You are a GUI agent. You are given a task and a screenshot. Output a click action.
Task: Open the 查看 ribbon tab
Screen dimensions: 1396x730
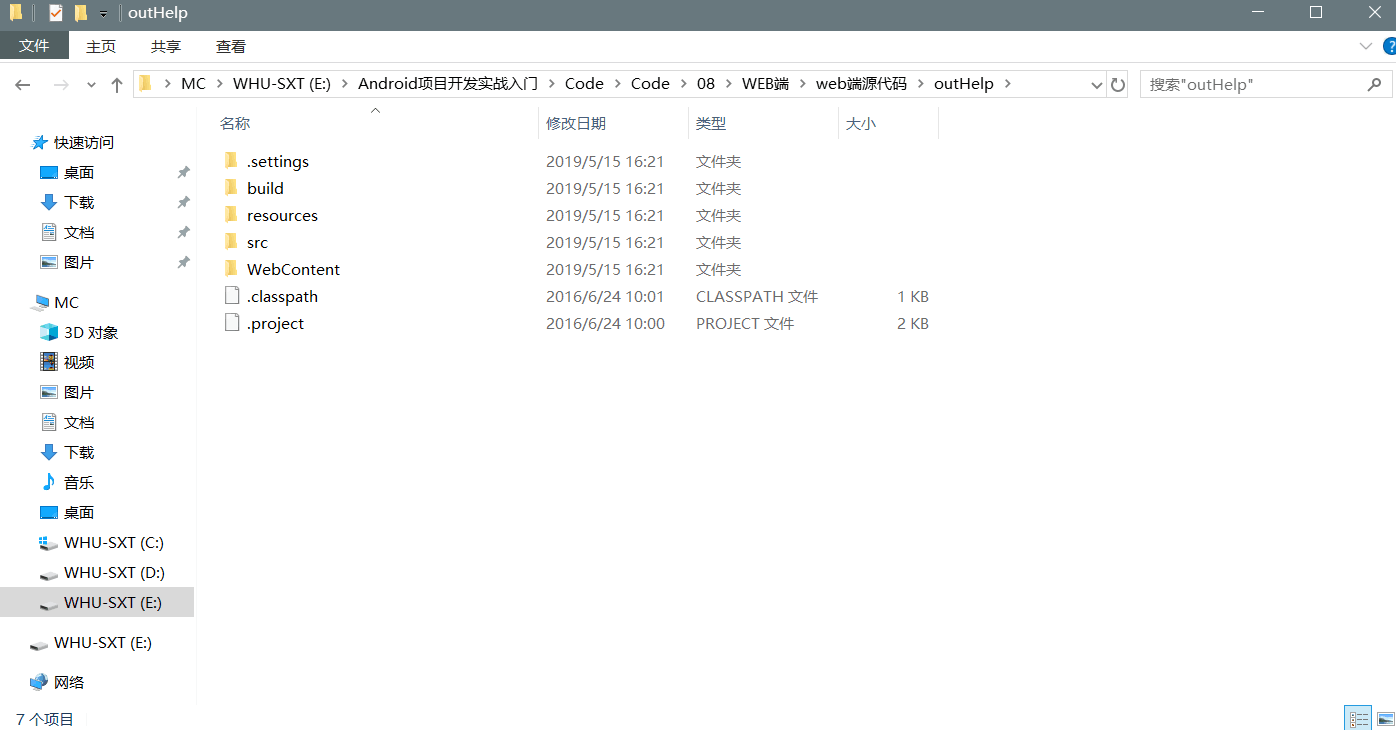pyautogui.click(x=231, y=46)
